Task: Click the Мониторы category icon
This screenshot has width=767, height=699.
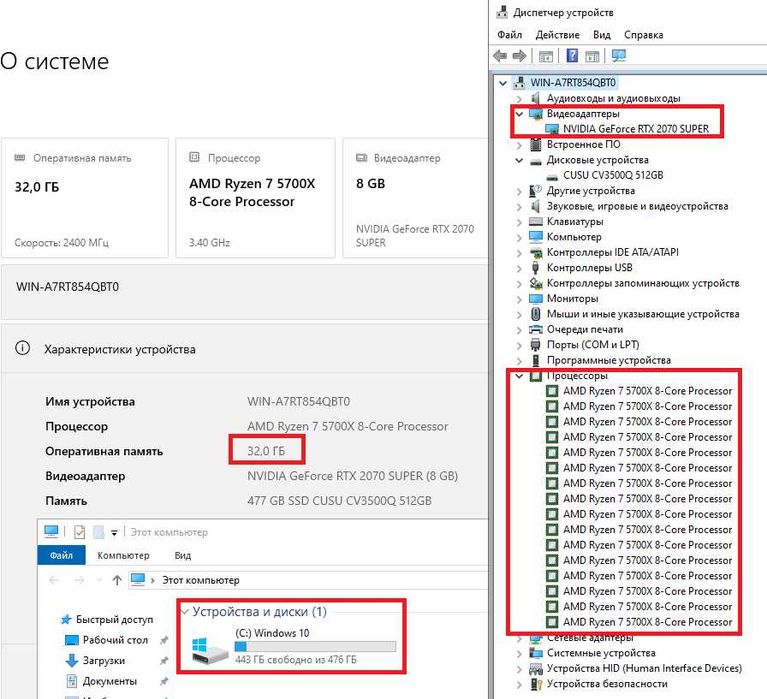Action: (536, 299)
